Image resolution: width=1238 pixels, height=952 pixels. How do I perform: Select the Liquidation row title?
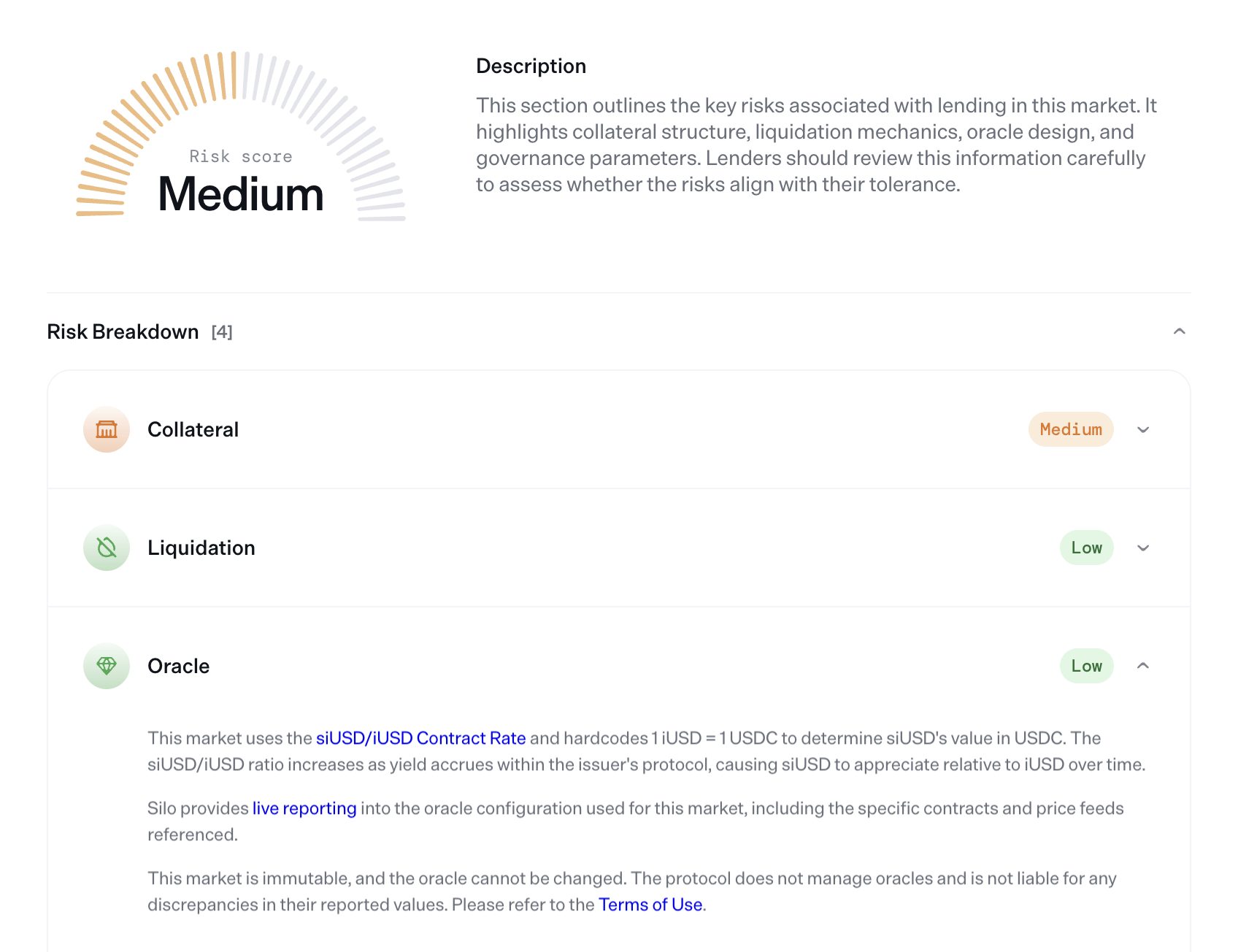tap(201, 548)
